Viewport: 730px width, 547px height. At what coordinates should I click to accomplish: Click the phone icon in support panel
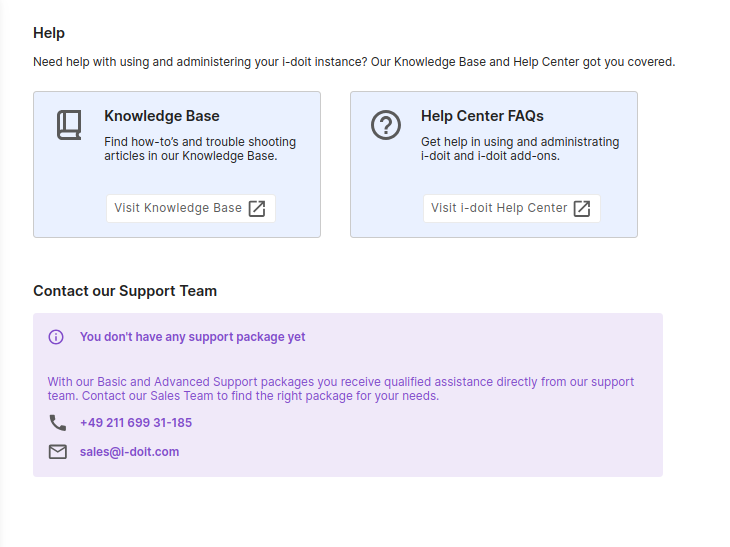[x=58, y=423]
